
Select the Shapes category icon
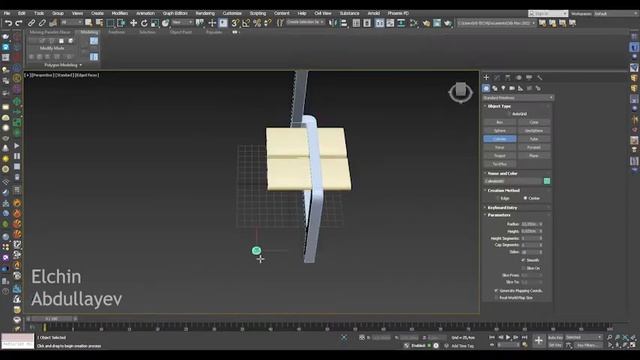(x=495, y=88)
